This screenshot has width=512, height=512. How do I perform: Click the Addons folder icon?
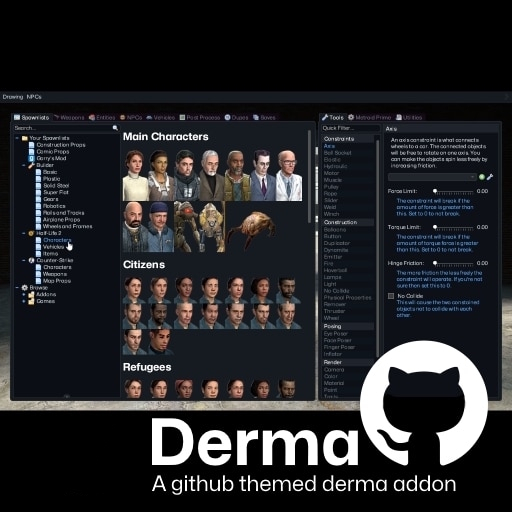tap(31, 294)
